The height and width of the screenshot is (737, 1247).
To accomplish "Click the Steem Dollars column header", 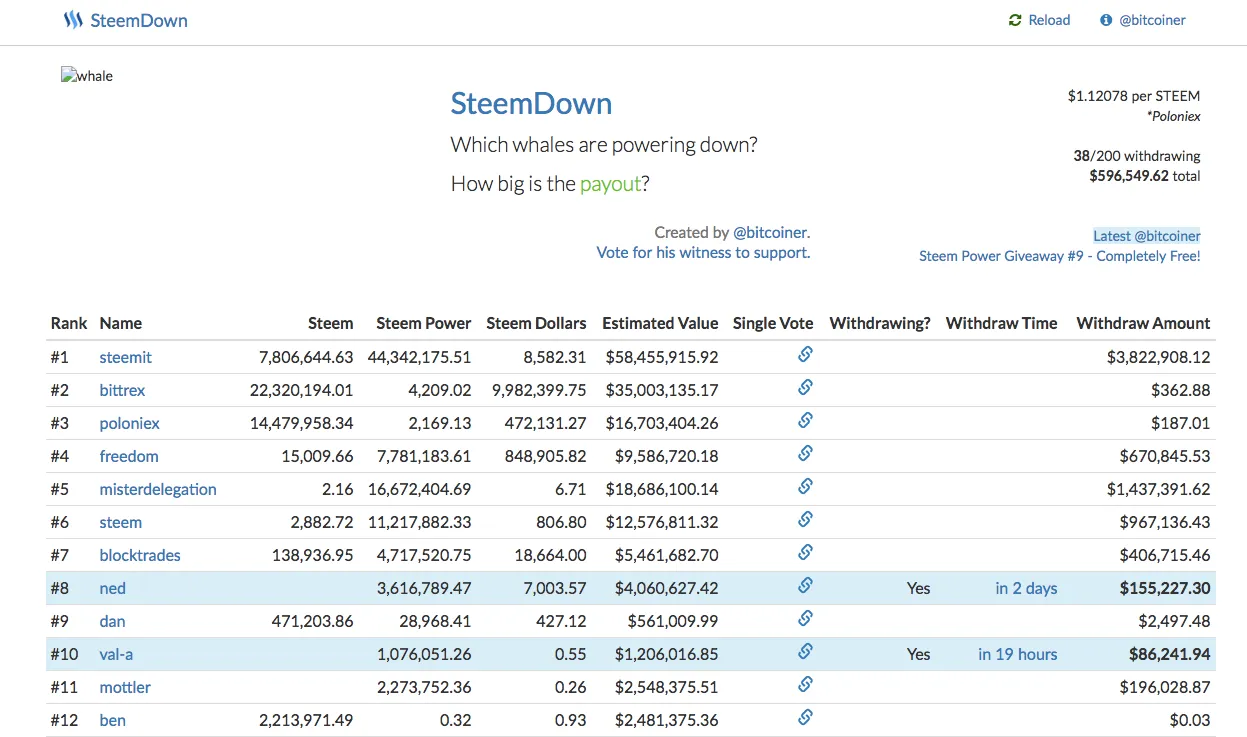I will (x=536, y=323).
